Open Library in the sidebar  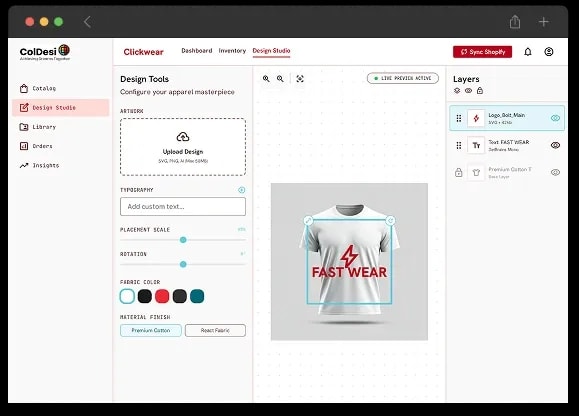click(38, 127)
